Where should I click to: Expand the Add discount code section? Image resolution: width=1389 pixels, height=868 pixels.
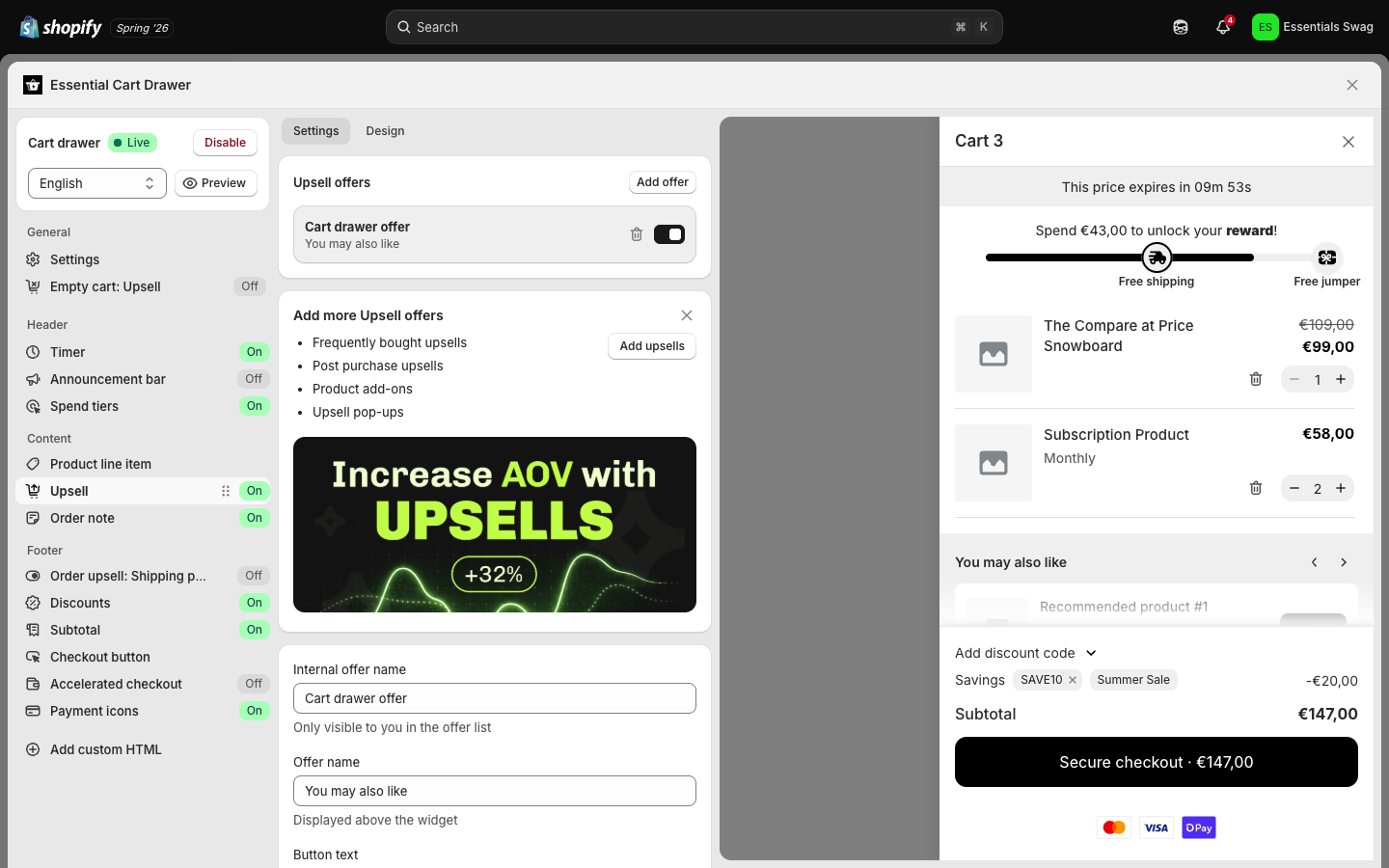point(1026,653)
